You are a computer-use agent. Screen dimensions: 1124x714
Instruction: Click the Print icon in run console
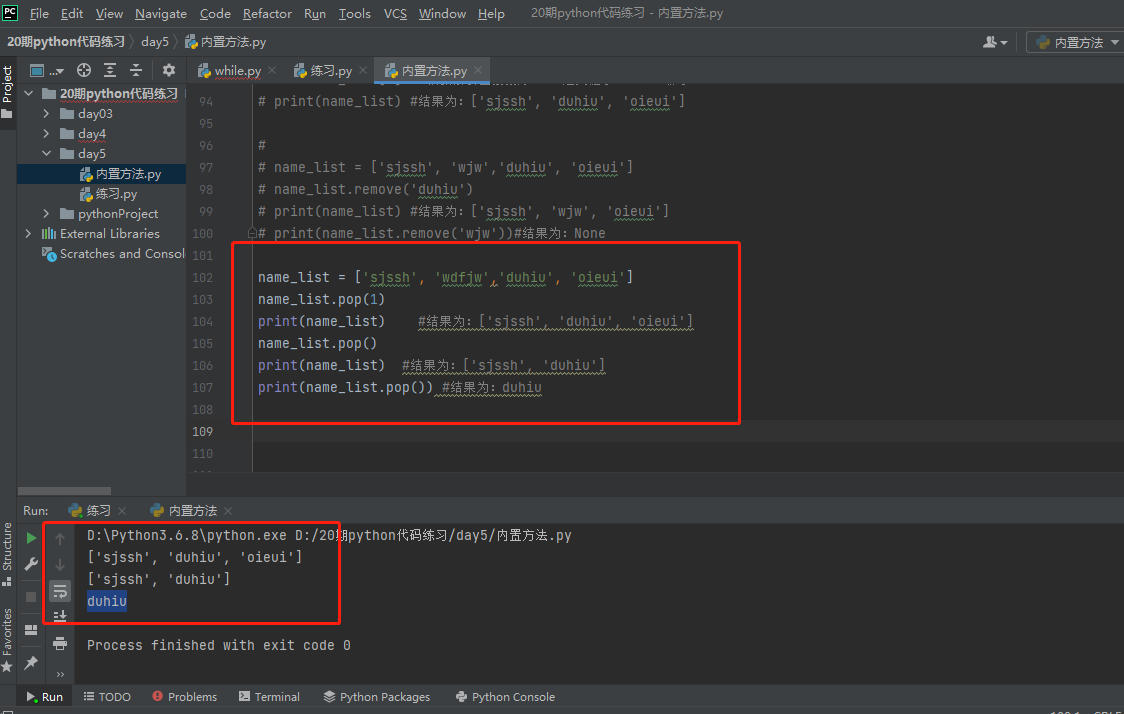pos(60,643)
